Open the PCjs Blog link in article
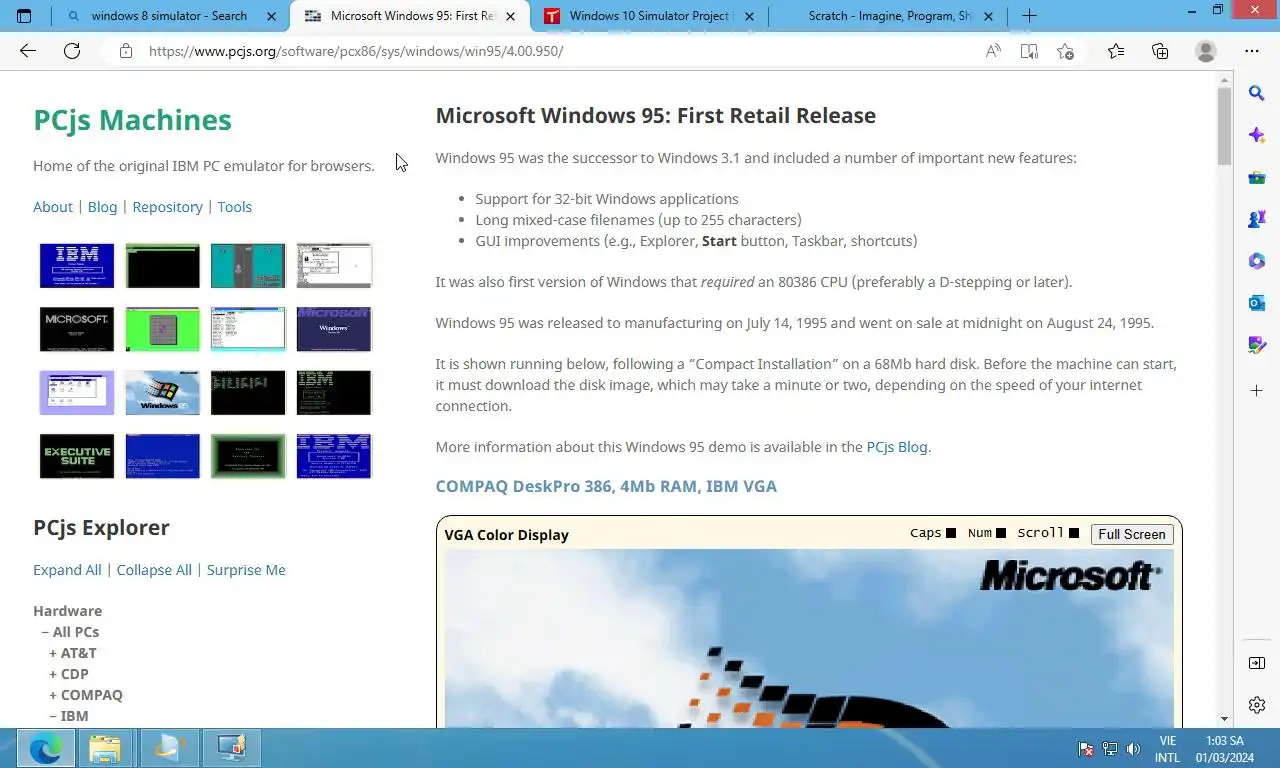Image resolution: width=1280 pixels, height=768 pixels. coord(898,447)
